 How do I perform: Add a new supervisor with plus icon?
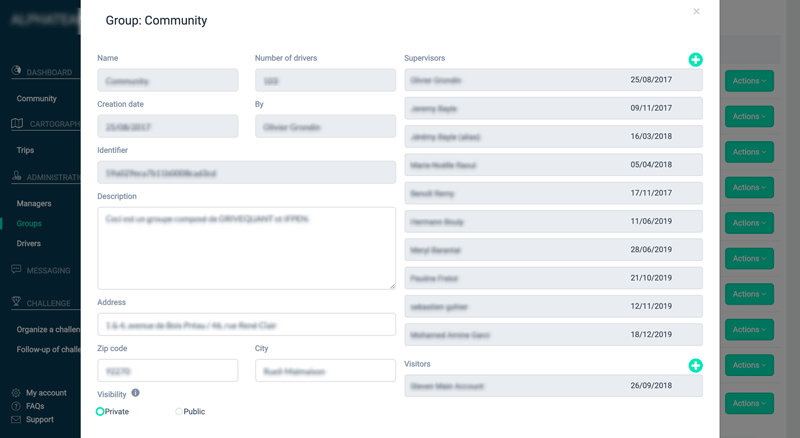pyautogui.click(x=695, y=60)
